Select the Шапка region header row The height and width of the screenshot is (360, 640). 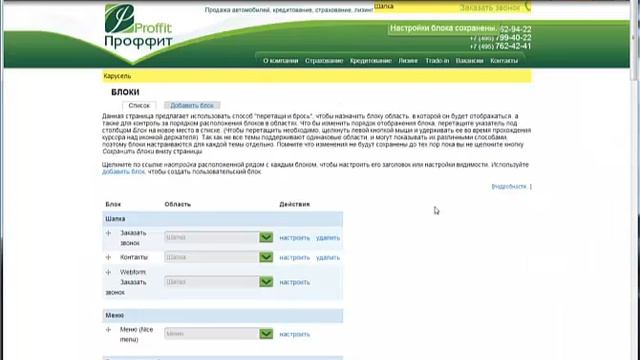pyautogui.click(x=222, y=219)
